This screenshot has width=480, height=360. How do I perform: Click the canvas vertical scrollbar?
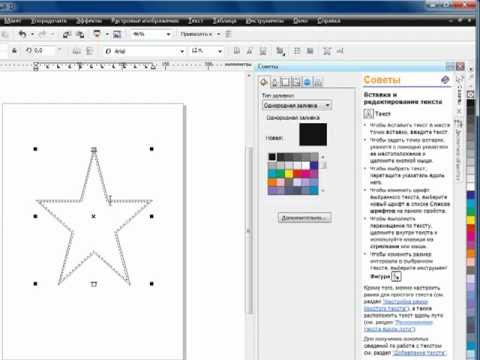[249, 229]
